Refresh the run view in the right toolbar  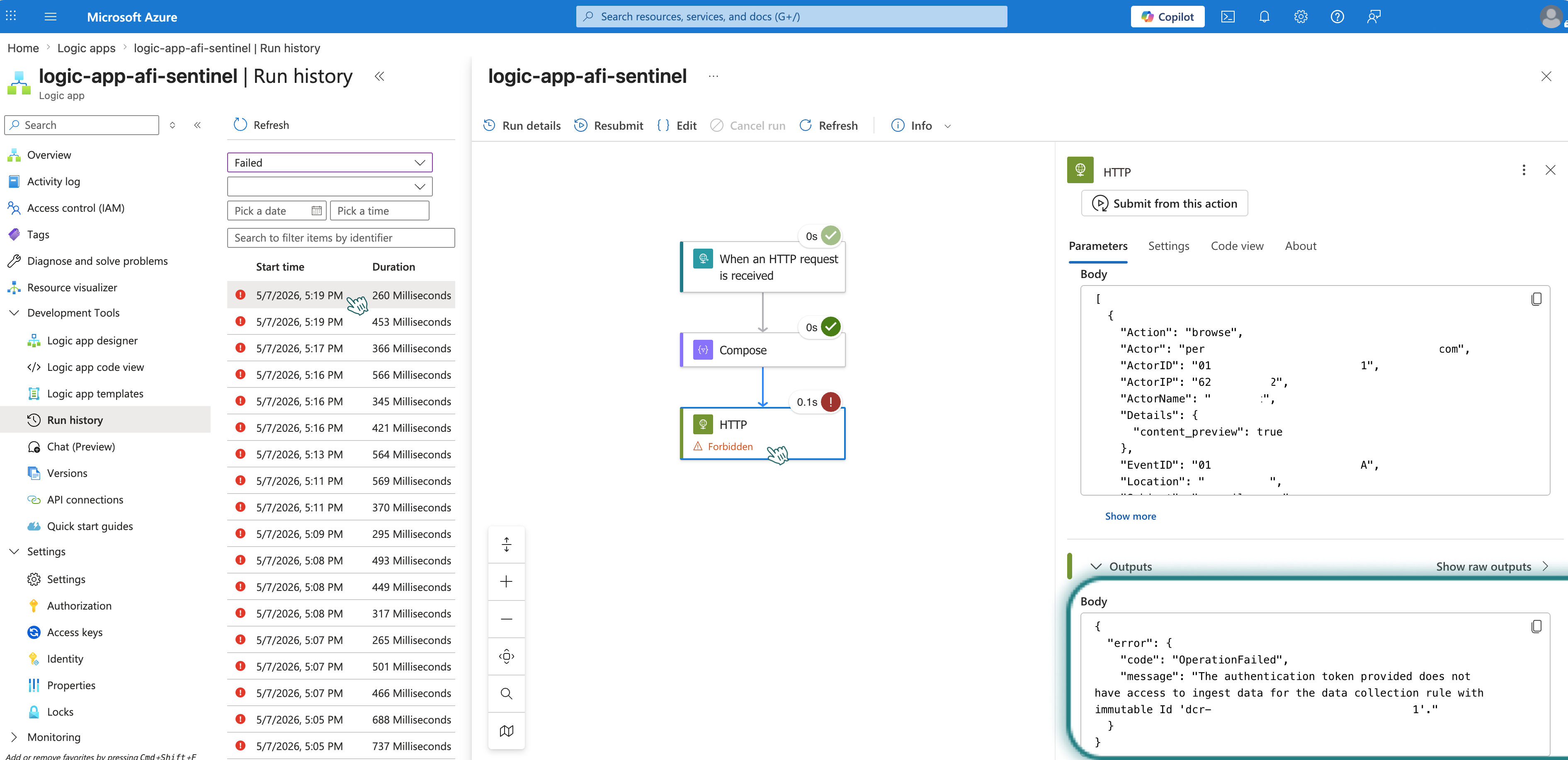tap(828, 125)
